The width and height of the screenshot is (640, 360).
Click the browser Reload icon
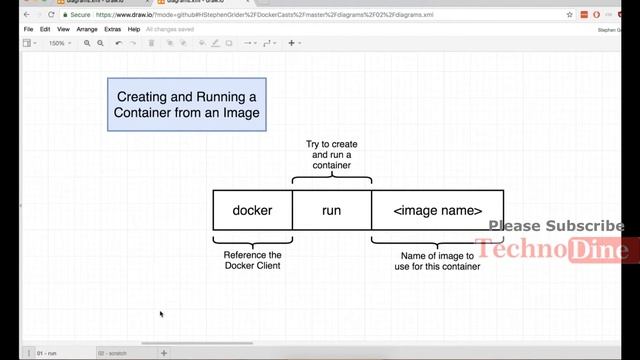click(x=51, y=15)
